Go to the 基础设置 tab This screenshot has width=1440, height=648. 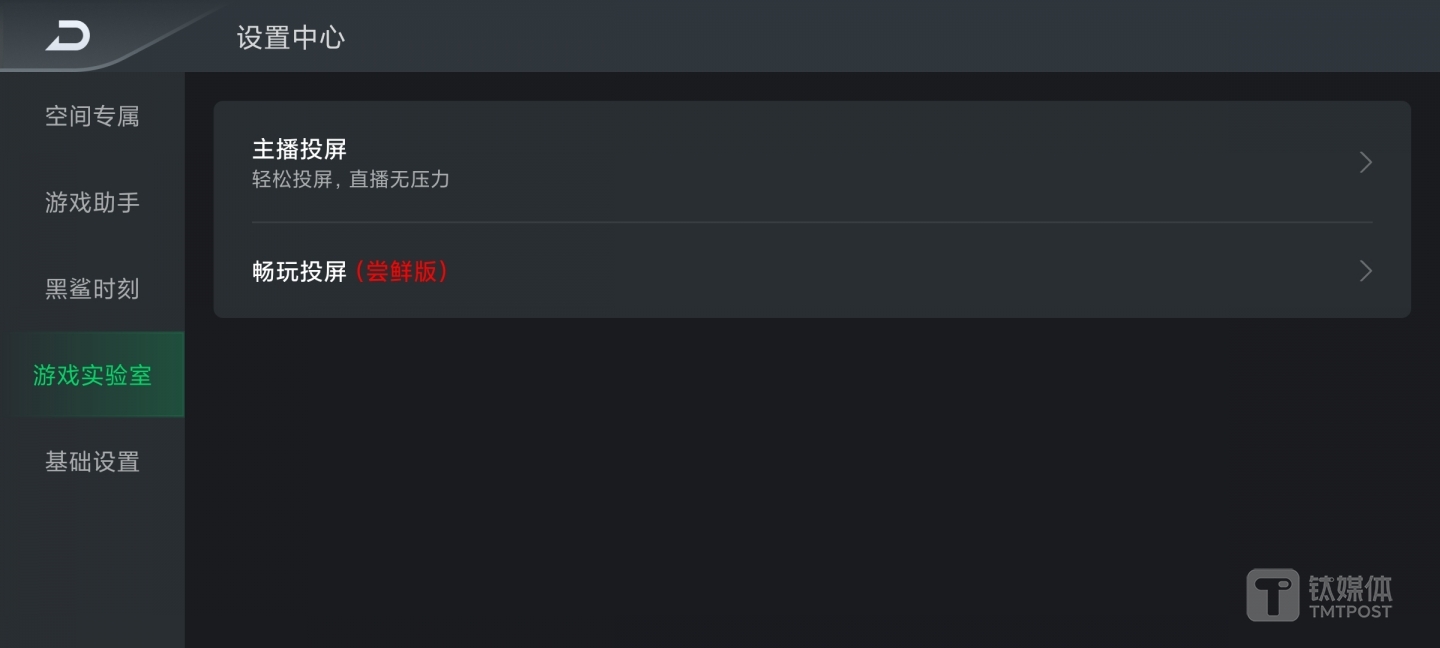(92, 462)
